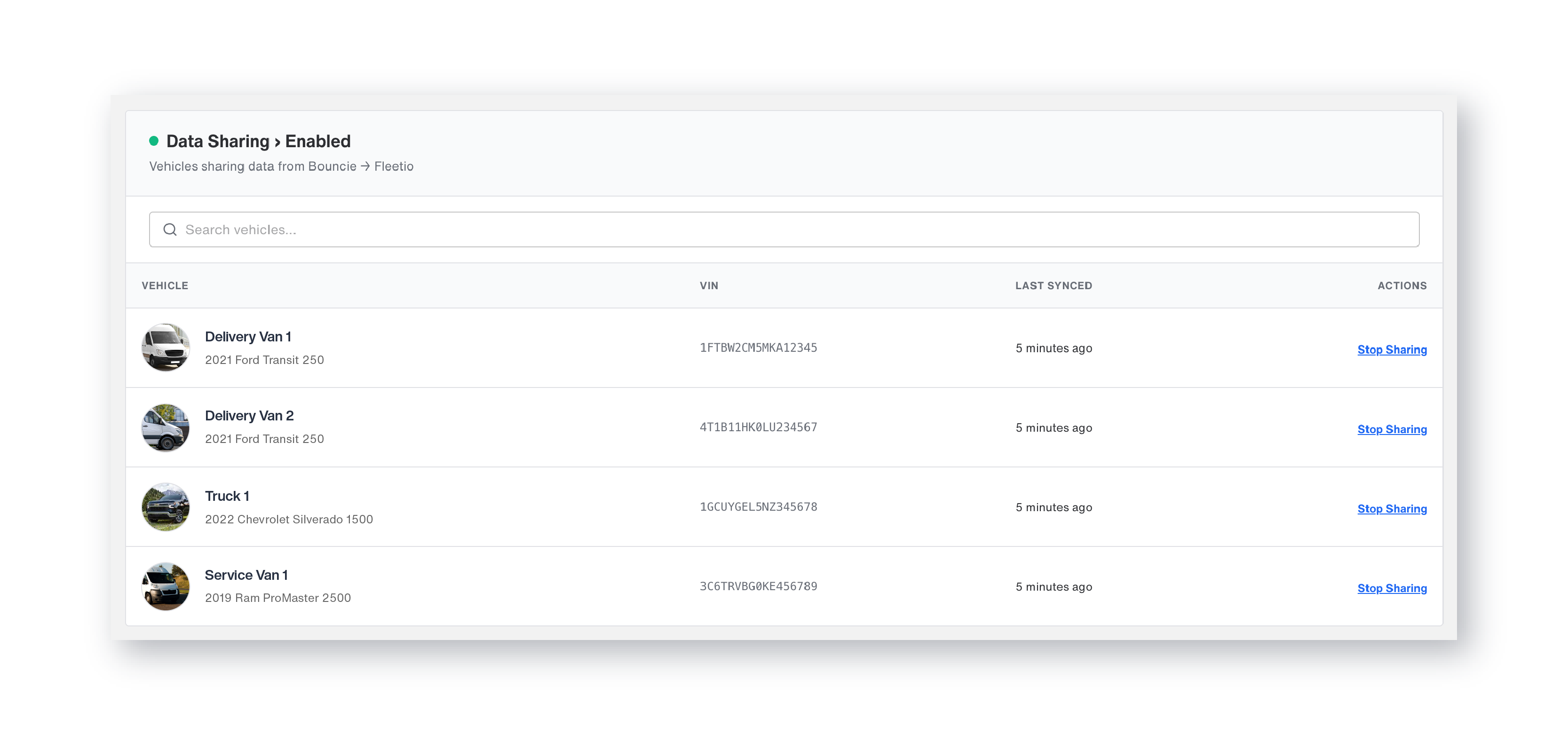The image size is (1568, 735).
Task: Stop sharing for Service Van 1
Action: coord(1392,588)
